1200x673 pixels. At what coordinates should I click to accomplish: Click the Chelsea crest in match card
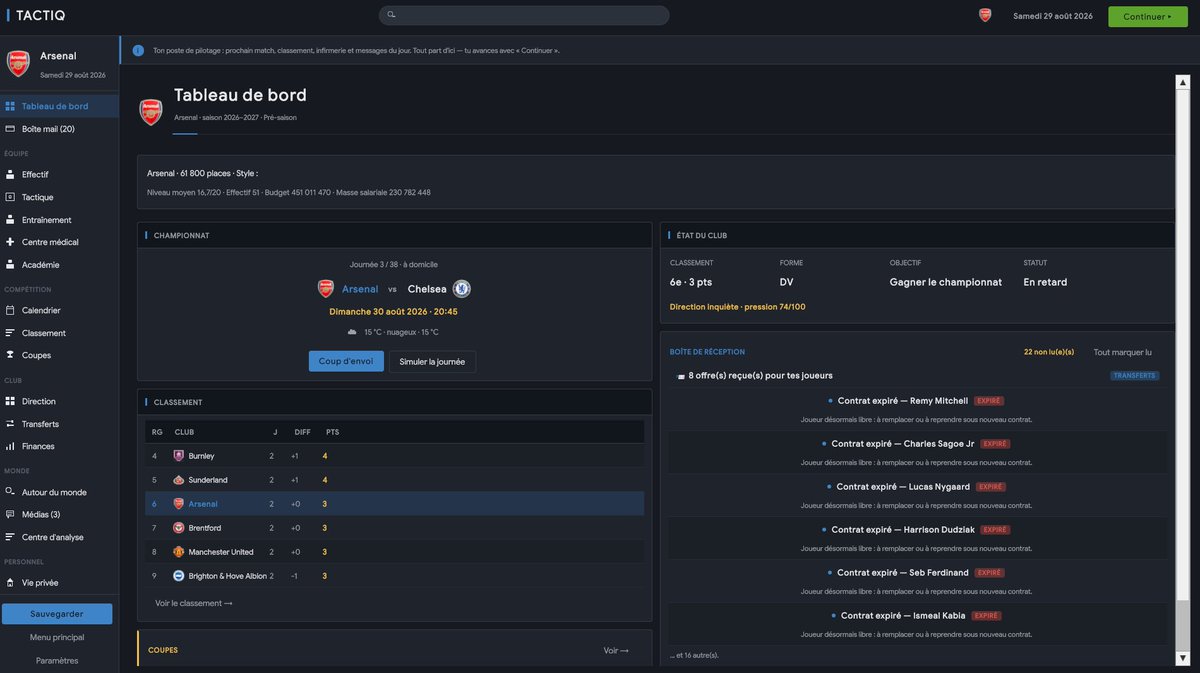pyautogui.click(x=461, y=289)
